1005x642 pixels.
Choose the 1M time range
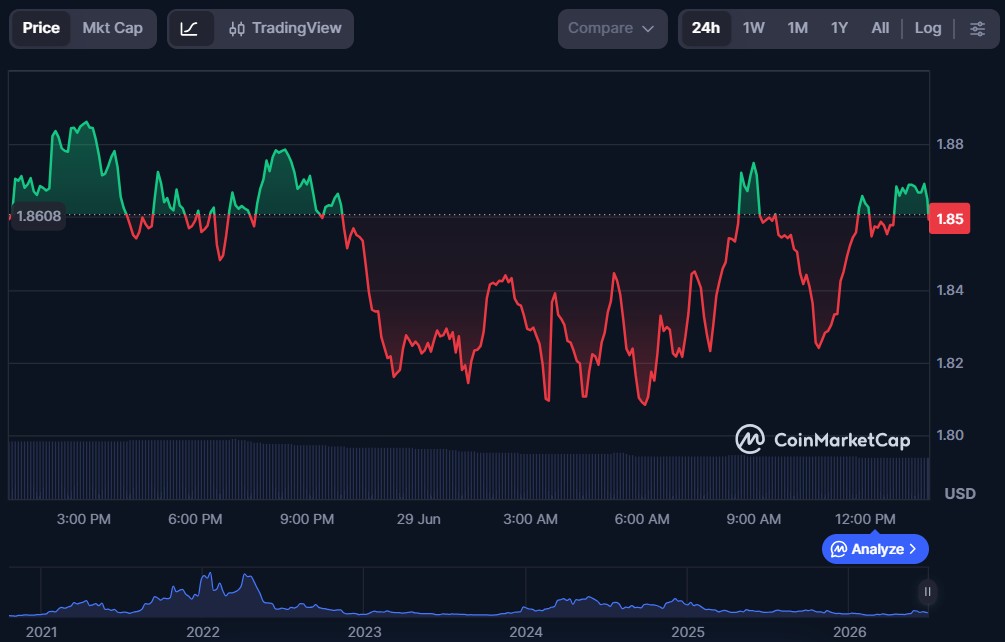click(797, 29)
